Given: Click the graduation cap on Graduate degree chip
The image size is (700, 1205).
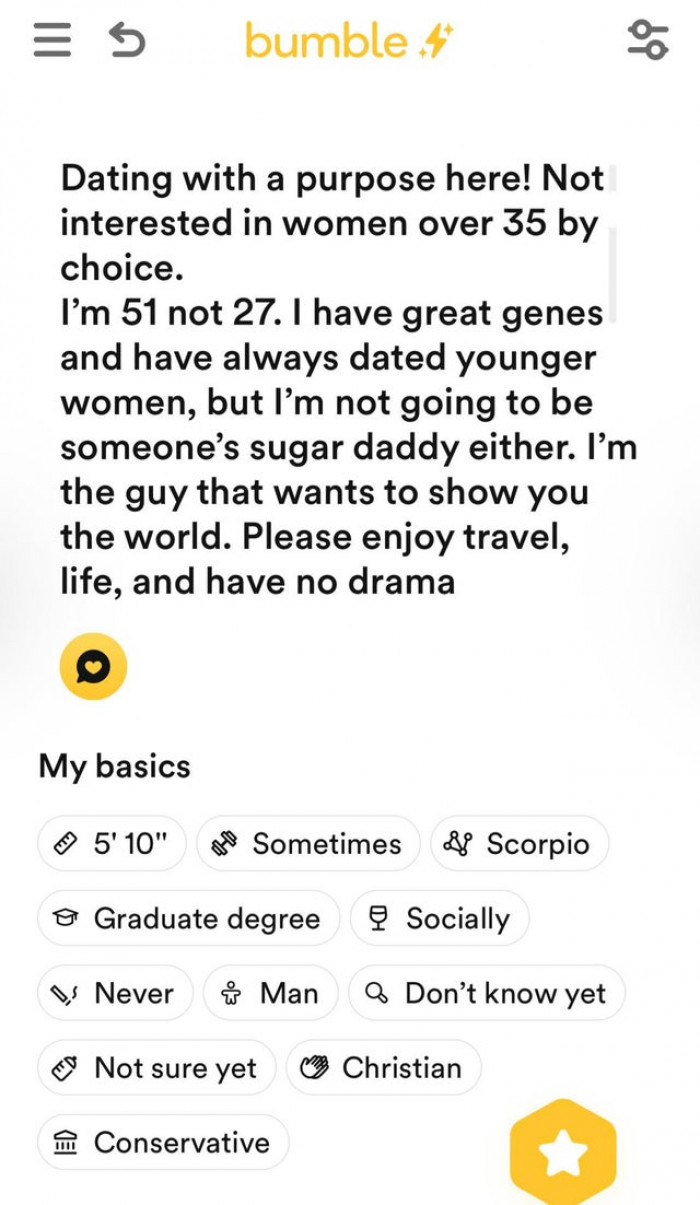Looking at the screenshot, I should point(66,918).
